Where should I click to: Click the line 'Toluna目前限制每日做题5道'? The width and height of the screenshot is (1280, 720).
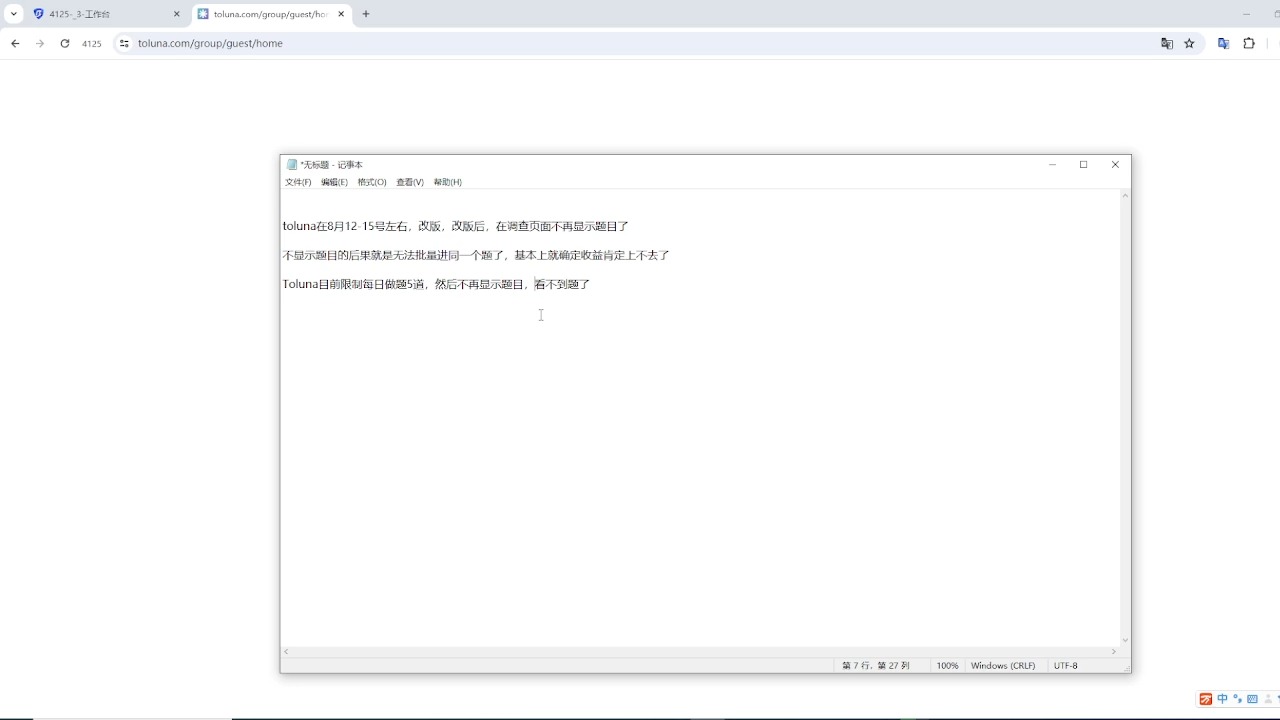pos(436,284)
